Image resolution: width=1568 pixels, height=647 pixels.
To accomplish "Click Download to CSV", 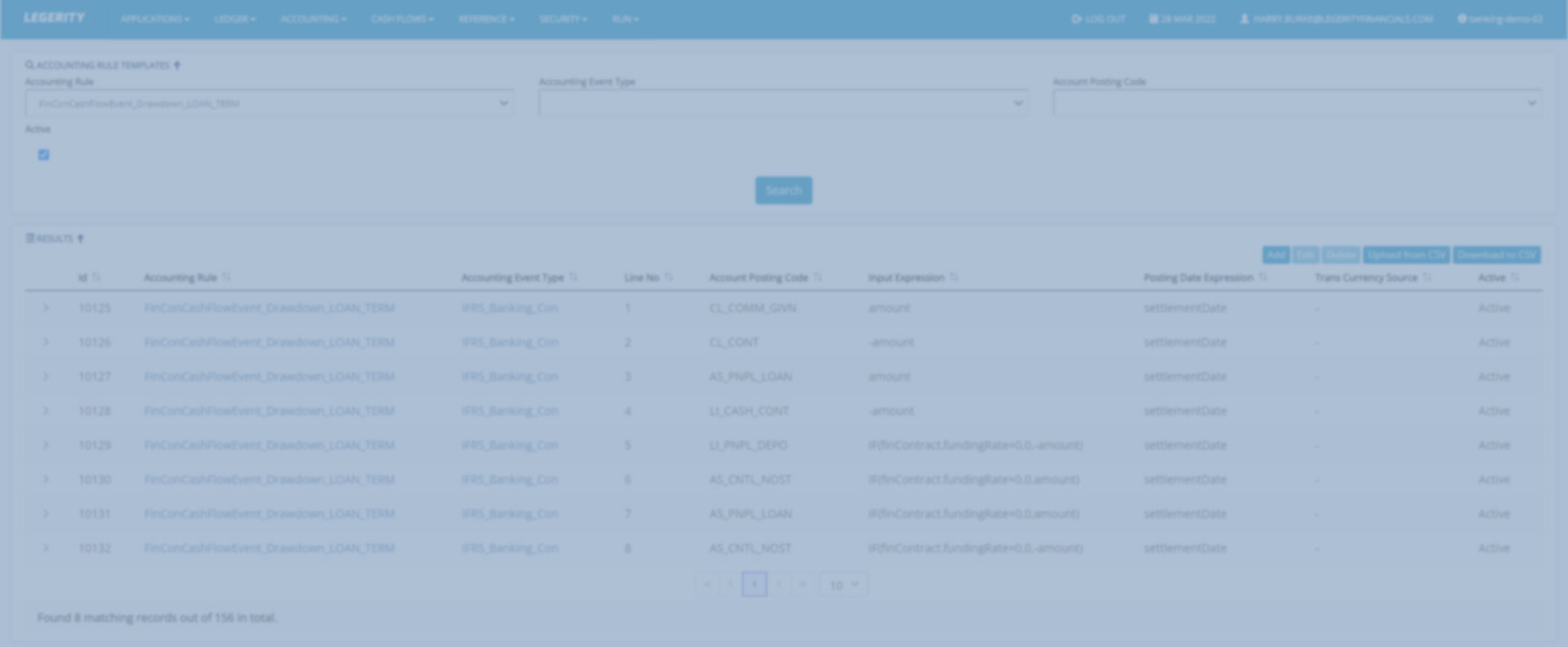I will (x=1497, y=255).
